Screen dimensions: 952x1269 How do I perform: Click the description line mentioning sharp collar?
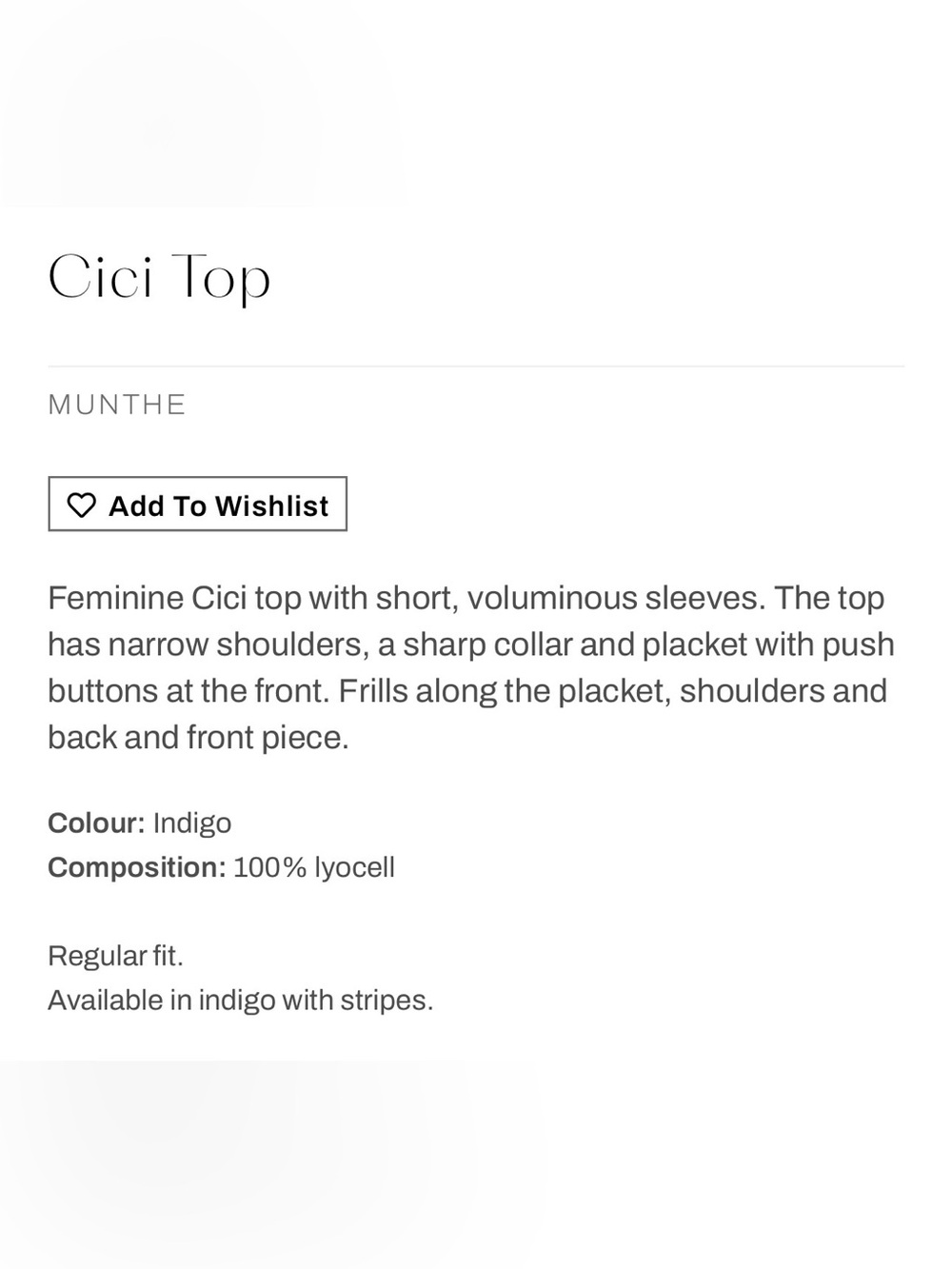point(471,644)
